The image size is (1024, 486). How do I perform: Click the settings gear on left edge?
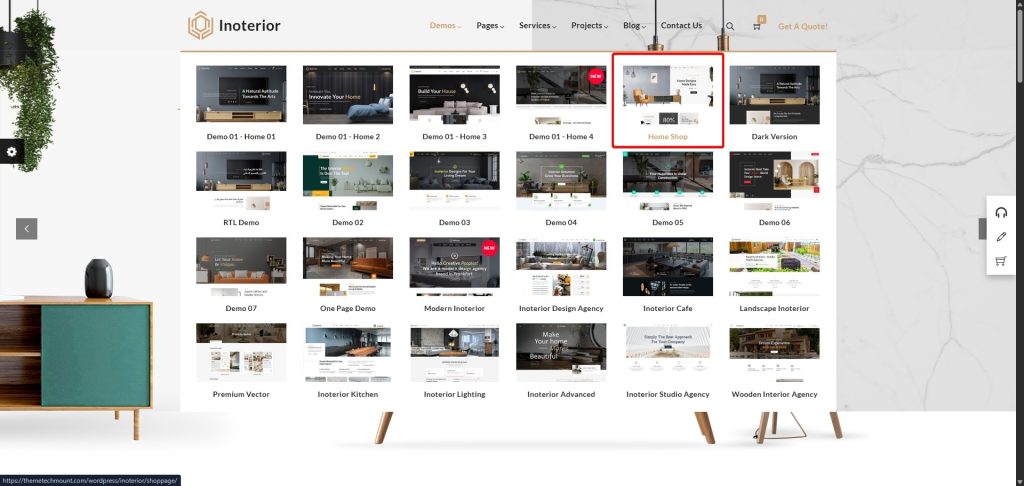(12, 152)
